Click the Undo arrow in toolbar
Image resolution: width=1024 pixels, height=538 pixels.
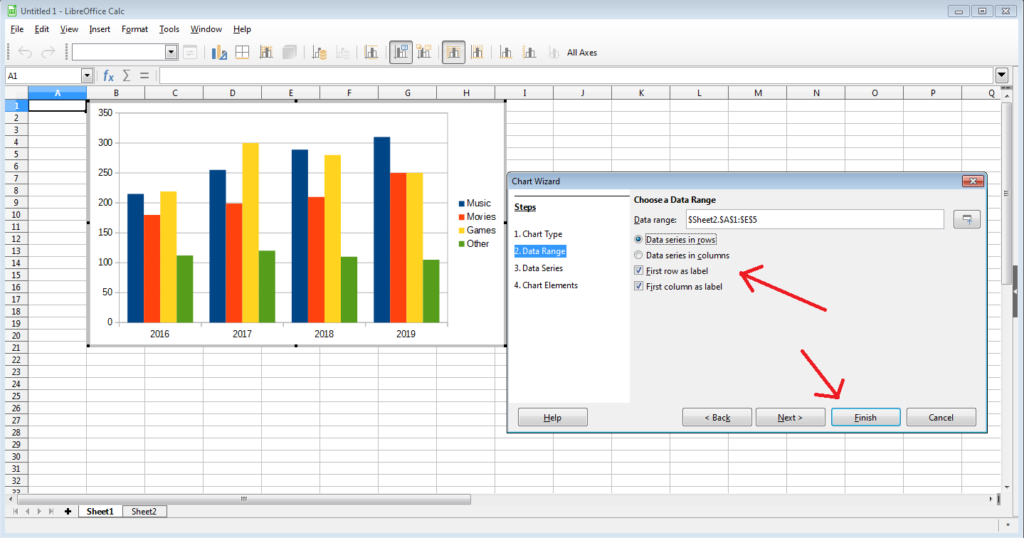coord(26,52)
